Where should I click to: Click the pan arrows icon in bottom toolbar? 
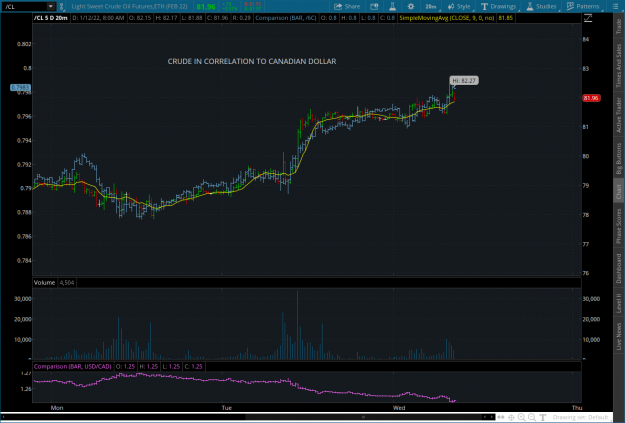coord(501,417)
